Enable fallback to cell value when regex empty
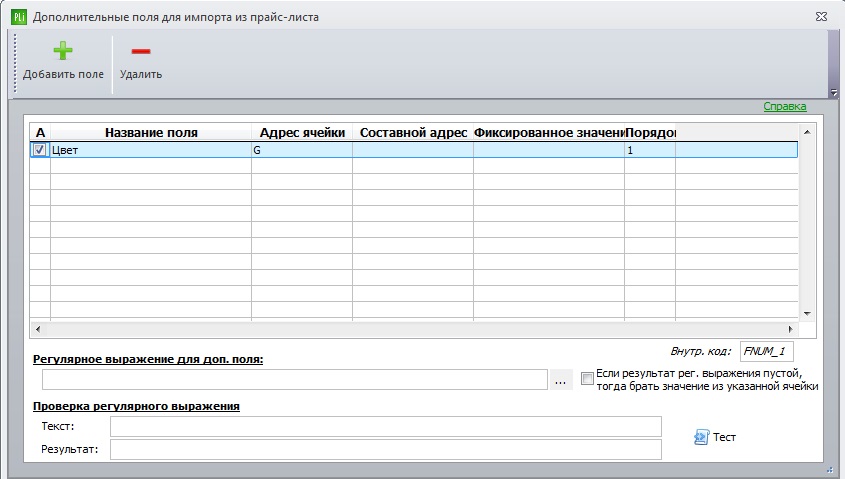Screen dimensions: 845x479 click(587, 379)
